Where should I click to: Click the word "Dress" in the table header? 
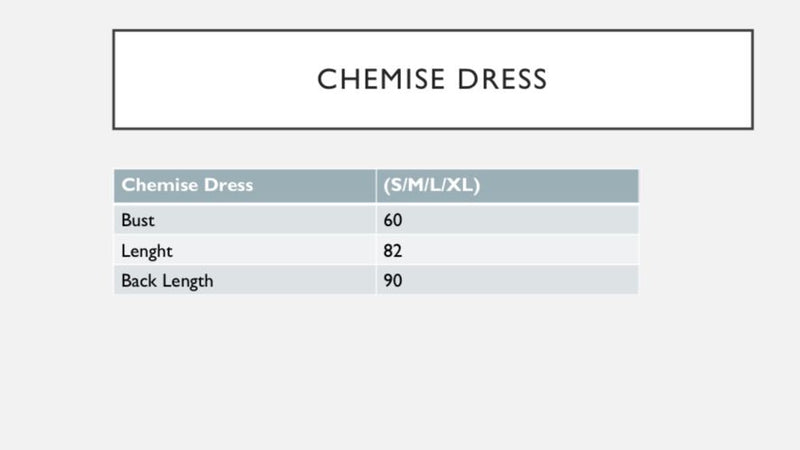pos(224,186)
